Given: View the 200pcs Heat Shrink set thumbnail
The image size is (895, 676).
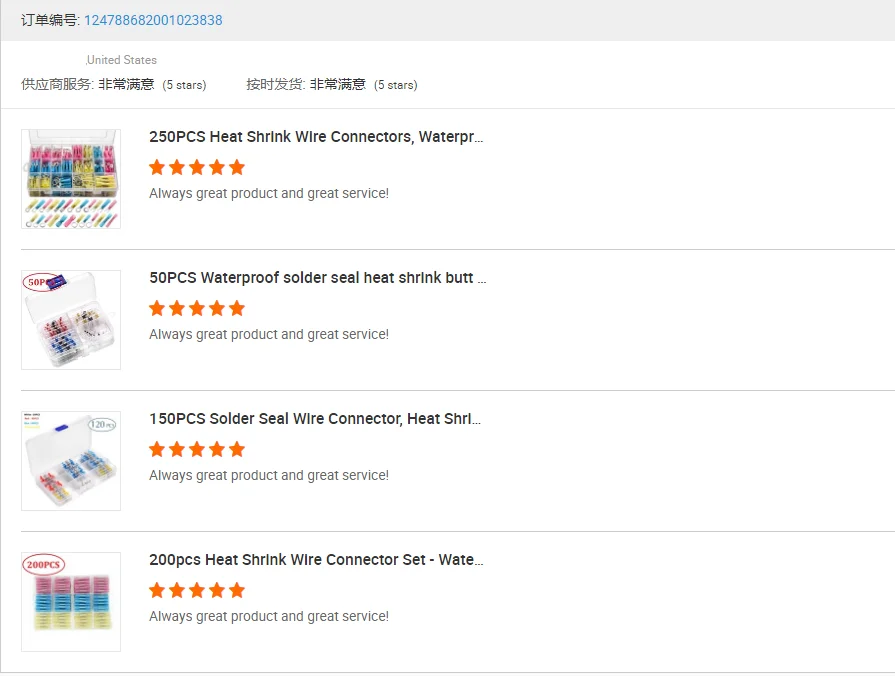Looking at the screenshot, I should point(71,602).
